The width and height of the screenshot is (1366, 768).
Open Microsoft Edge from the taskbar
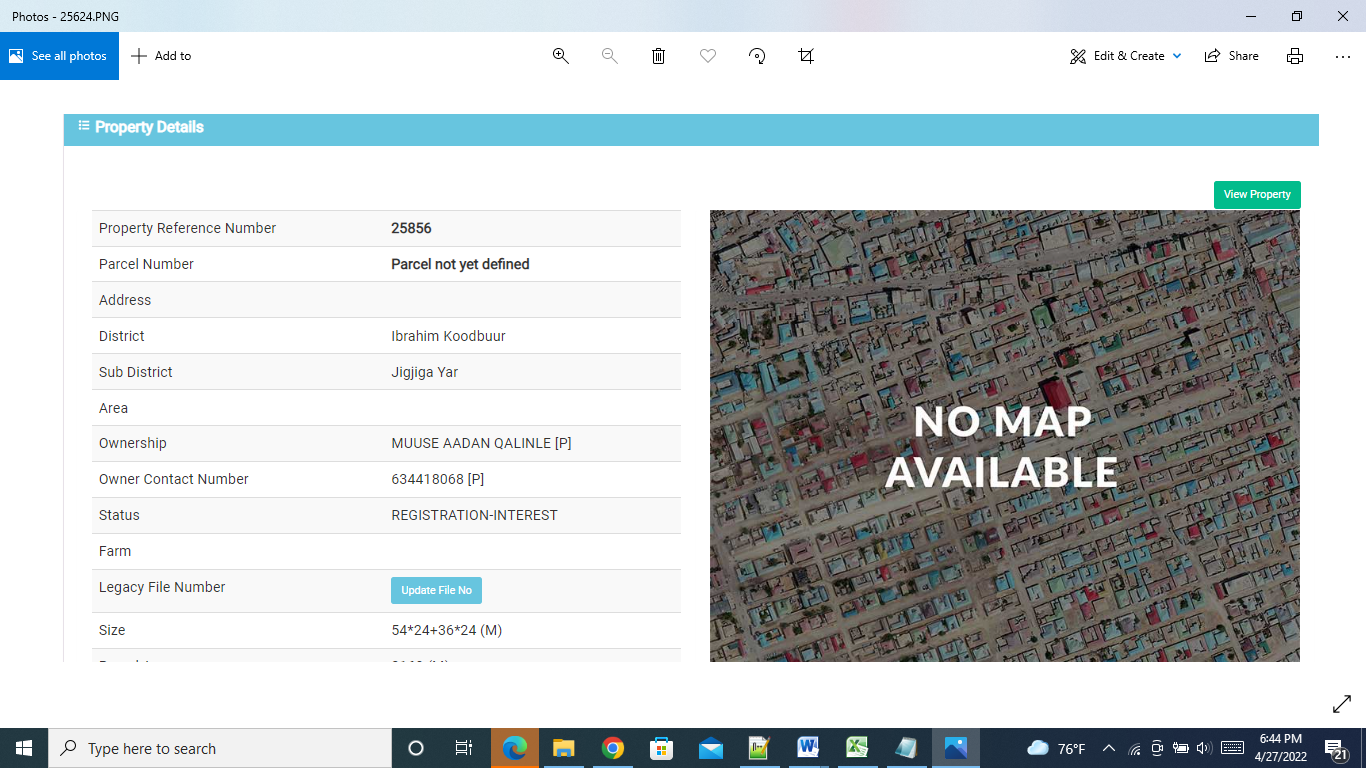[x=515, y=748]
